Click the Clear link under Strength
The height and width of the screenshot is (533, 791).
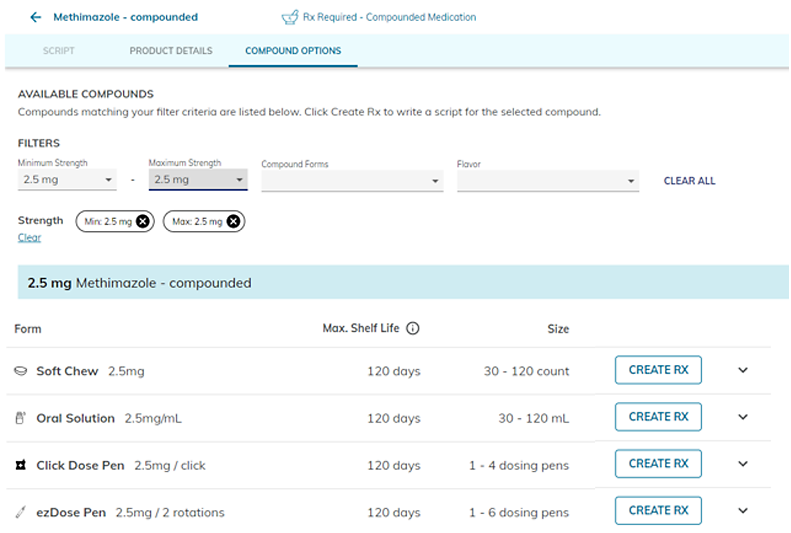[29, 238]
